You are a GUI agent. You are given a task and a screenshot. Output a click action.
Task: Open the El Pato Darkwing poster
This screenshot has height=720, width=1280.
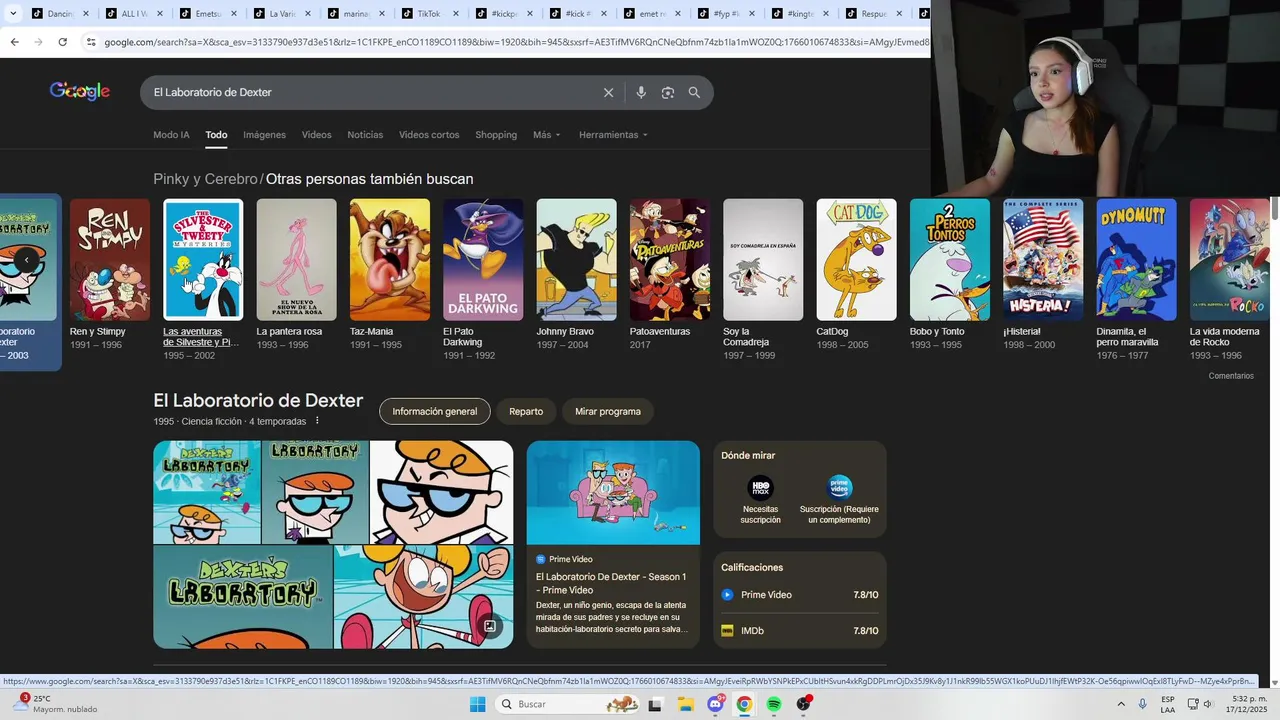[x=483, y=260]
